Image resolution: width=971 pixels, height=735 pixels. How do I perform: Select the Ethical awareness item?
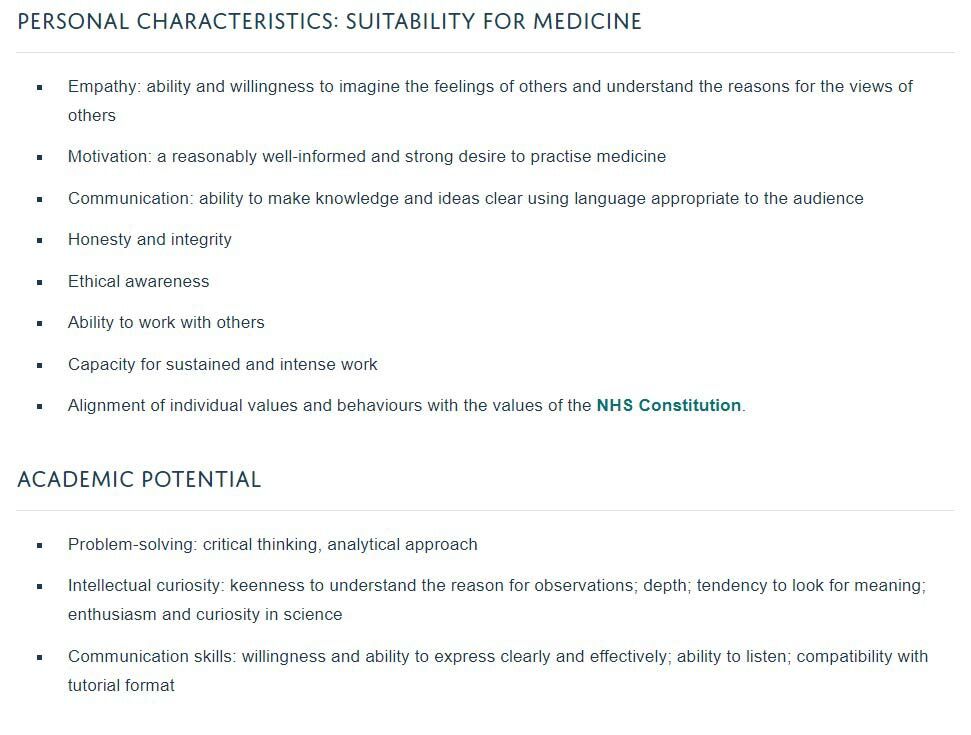pyautogui.click(x=138, y=282)
